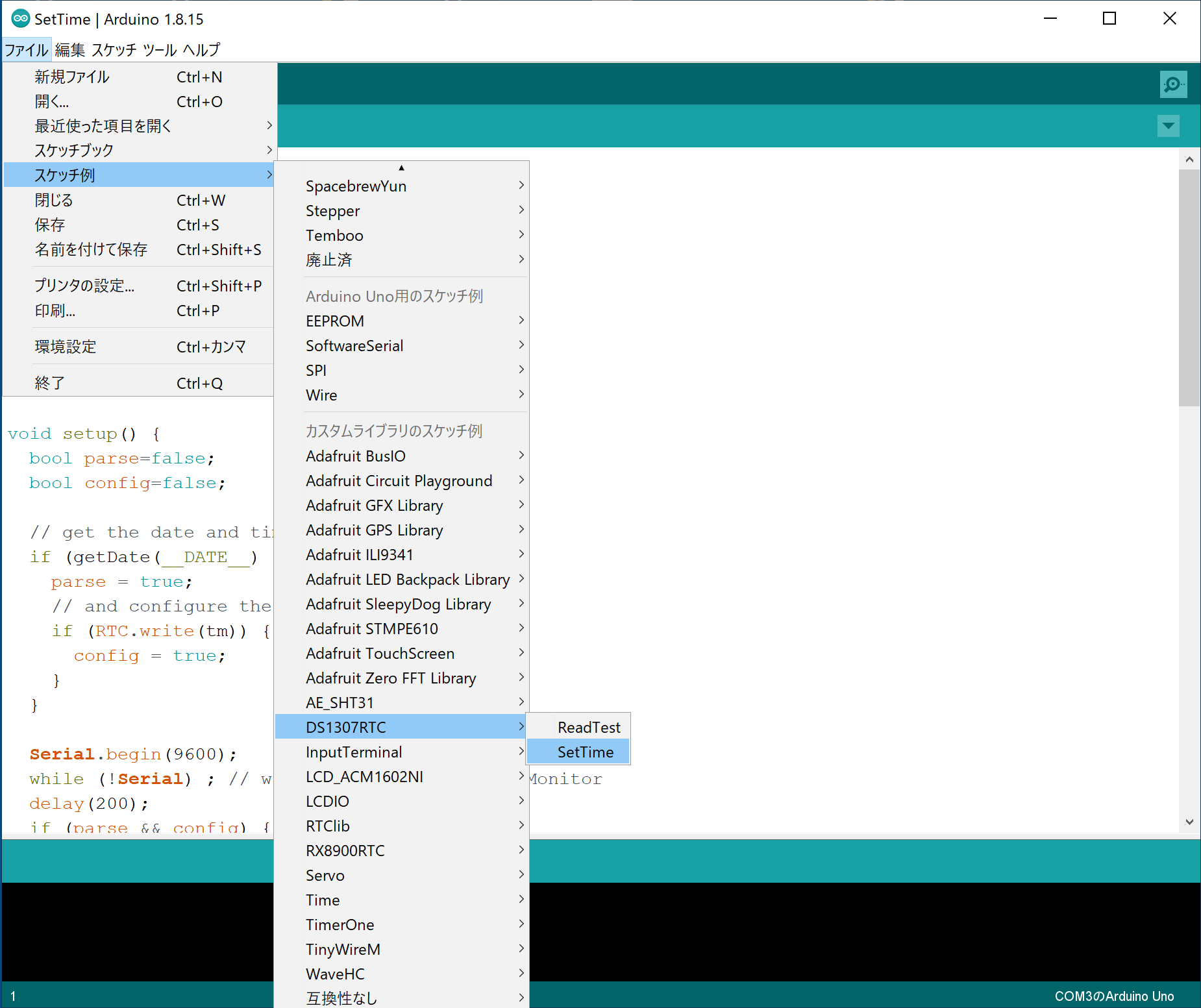Viewport: 1201px width, 1008px height.
Task: Open the ツール menu in menu bar
Action: (160, 50)
